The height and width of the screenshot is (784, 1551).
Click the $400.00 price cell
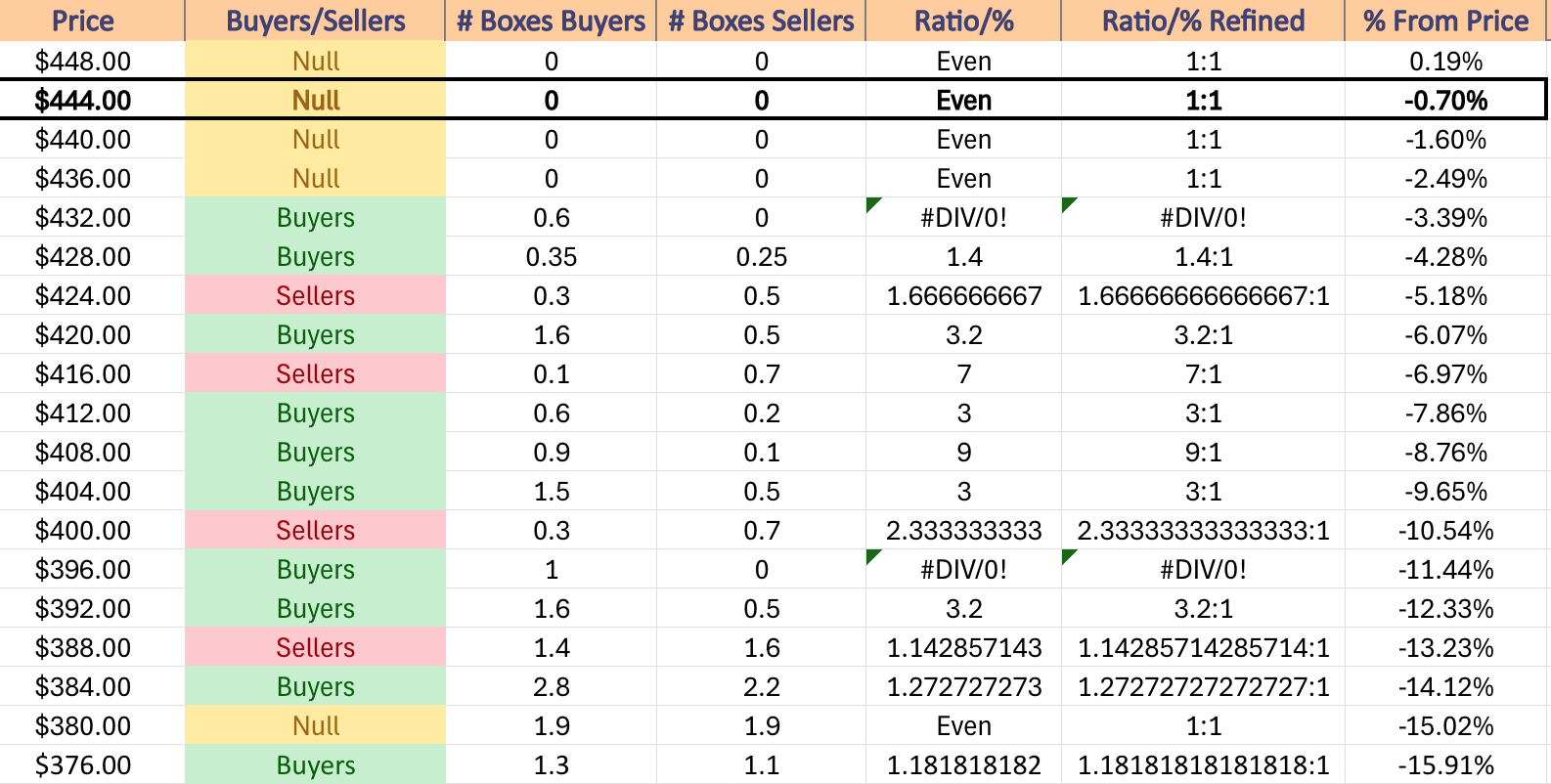92,530
